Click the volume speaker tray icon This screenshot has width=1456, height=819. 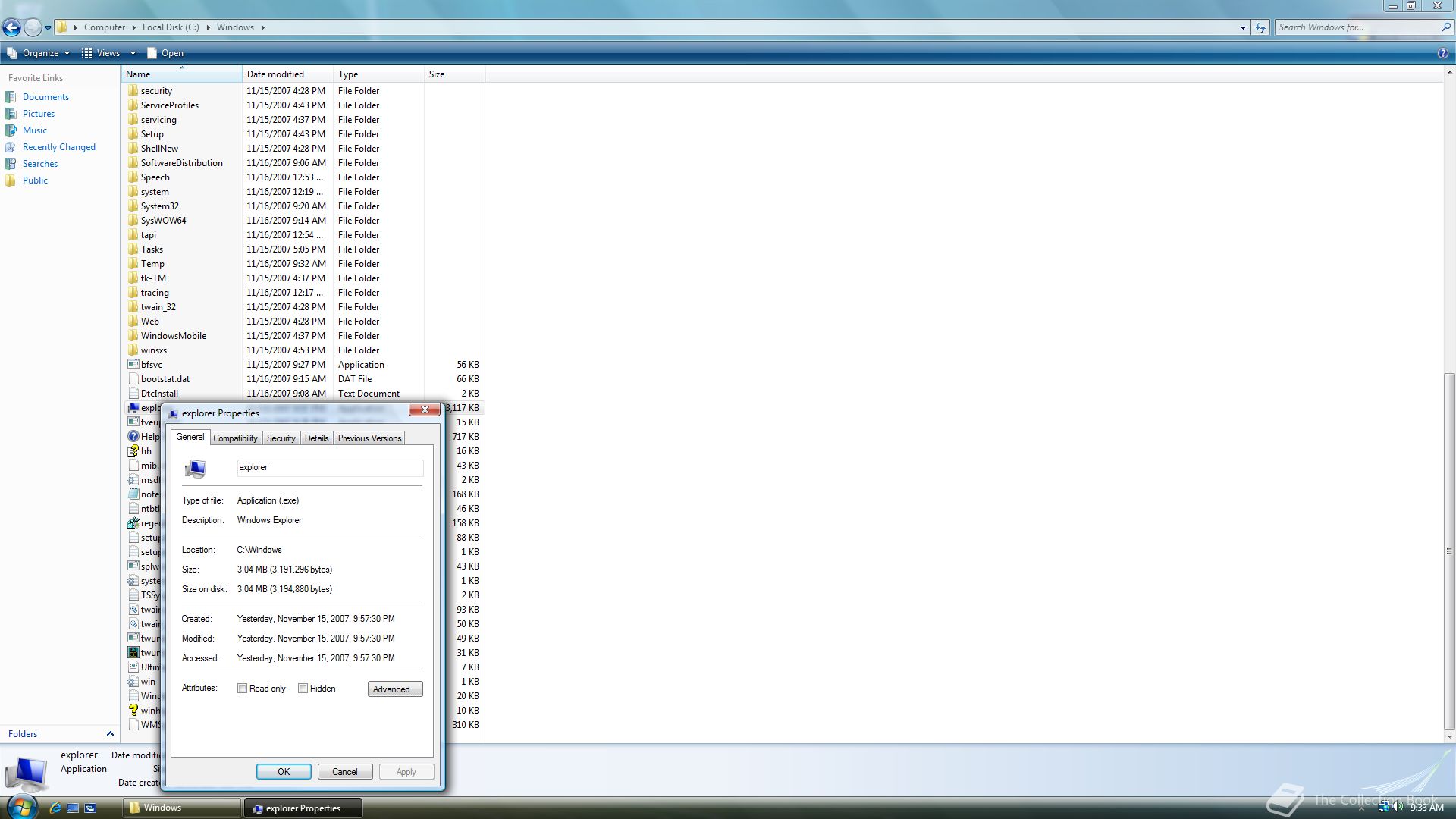(x=1398, y=808)
